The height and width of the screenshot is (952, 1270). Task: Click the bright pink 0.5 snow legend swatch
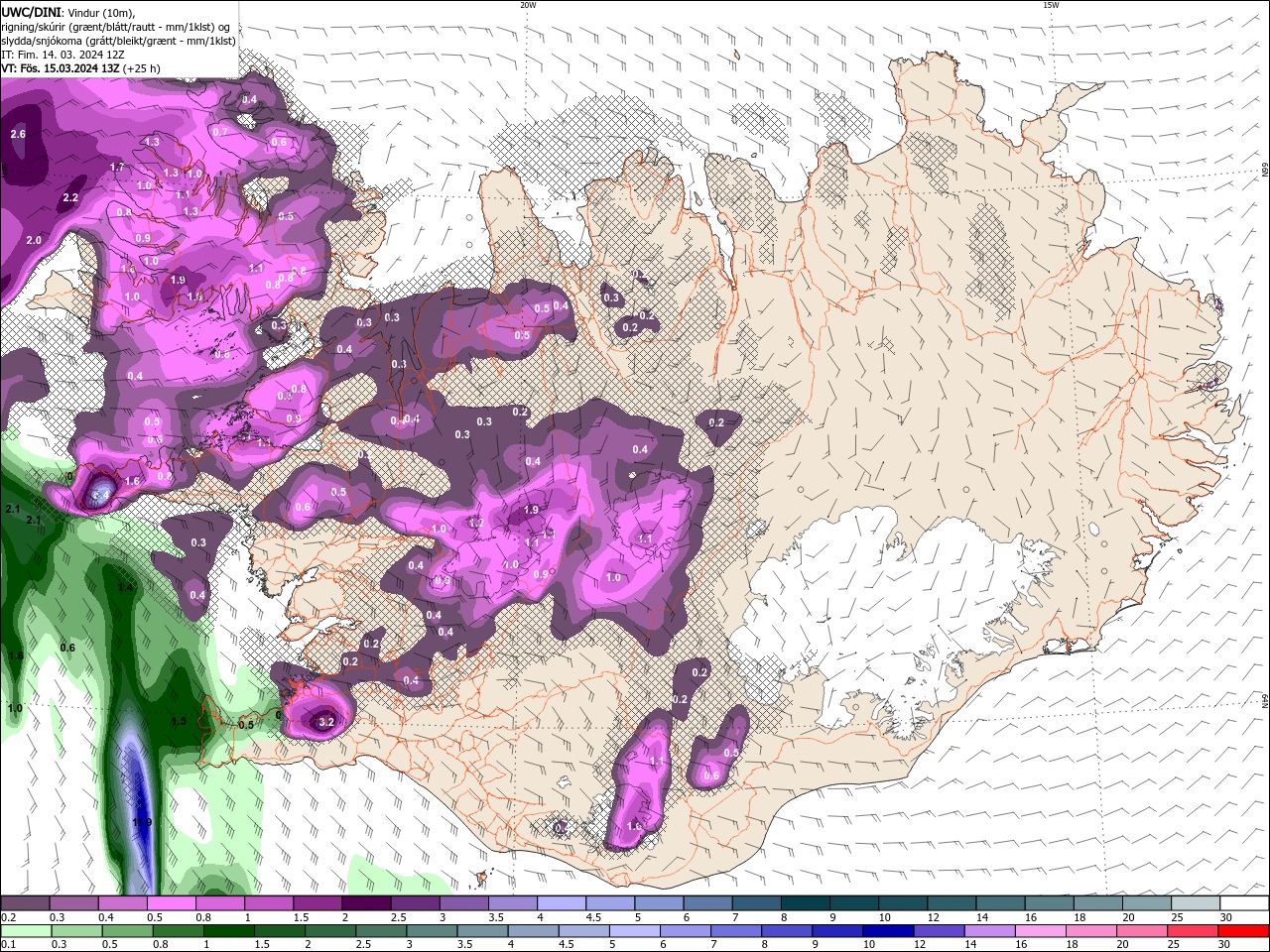tap(171, 903)
